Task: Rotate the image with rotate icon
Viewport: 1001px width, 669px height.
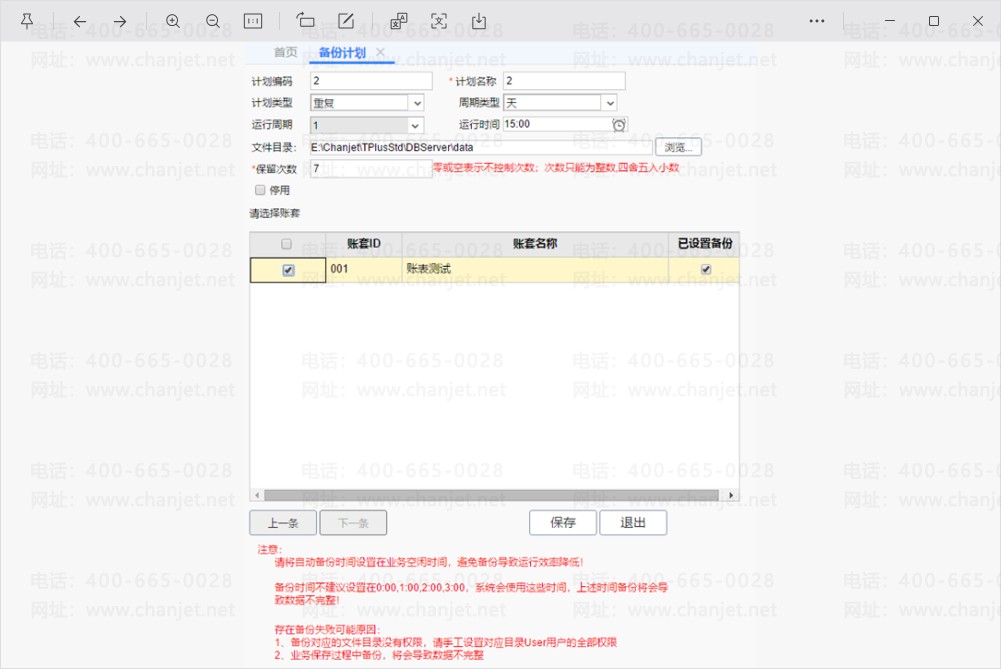Action: click(x=306, y=21)
